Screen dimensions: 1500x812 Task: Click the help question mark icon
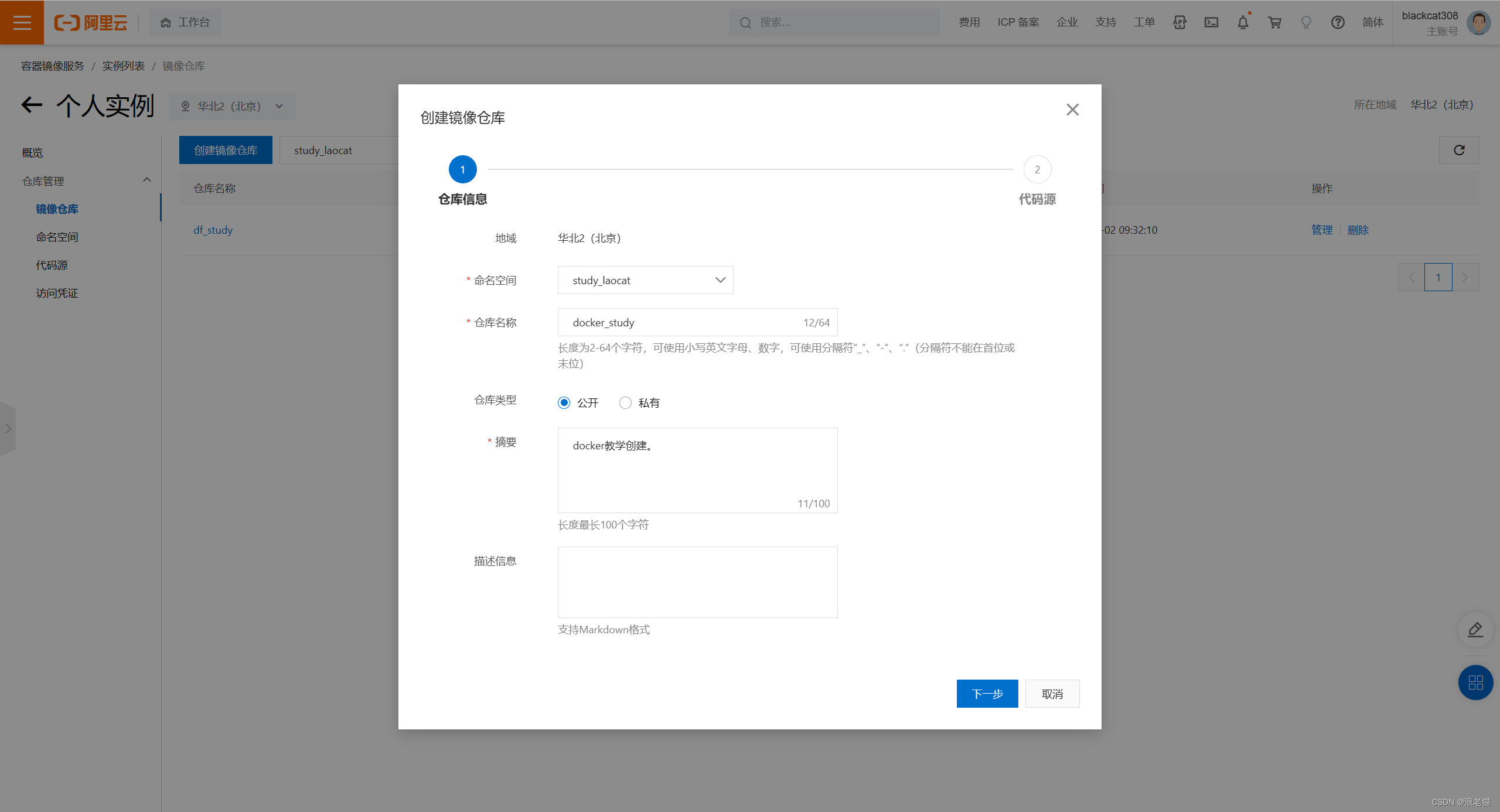tap(1338, 22)
